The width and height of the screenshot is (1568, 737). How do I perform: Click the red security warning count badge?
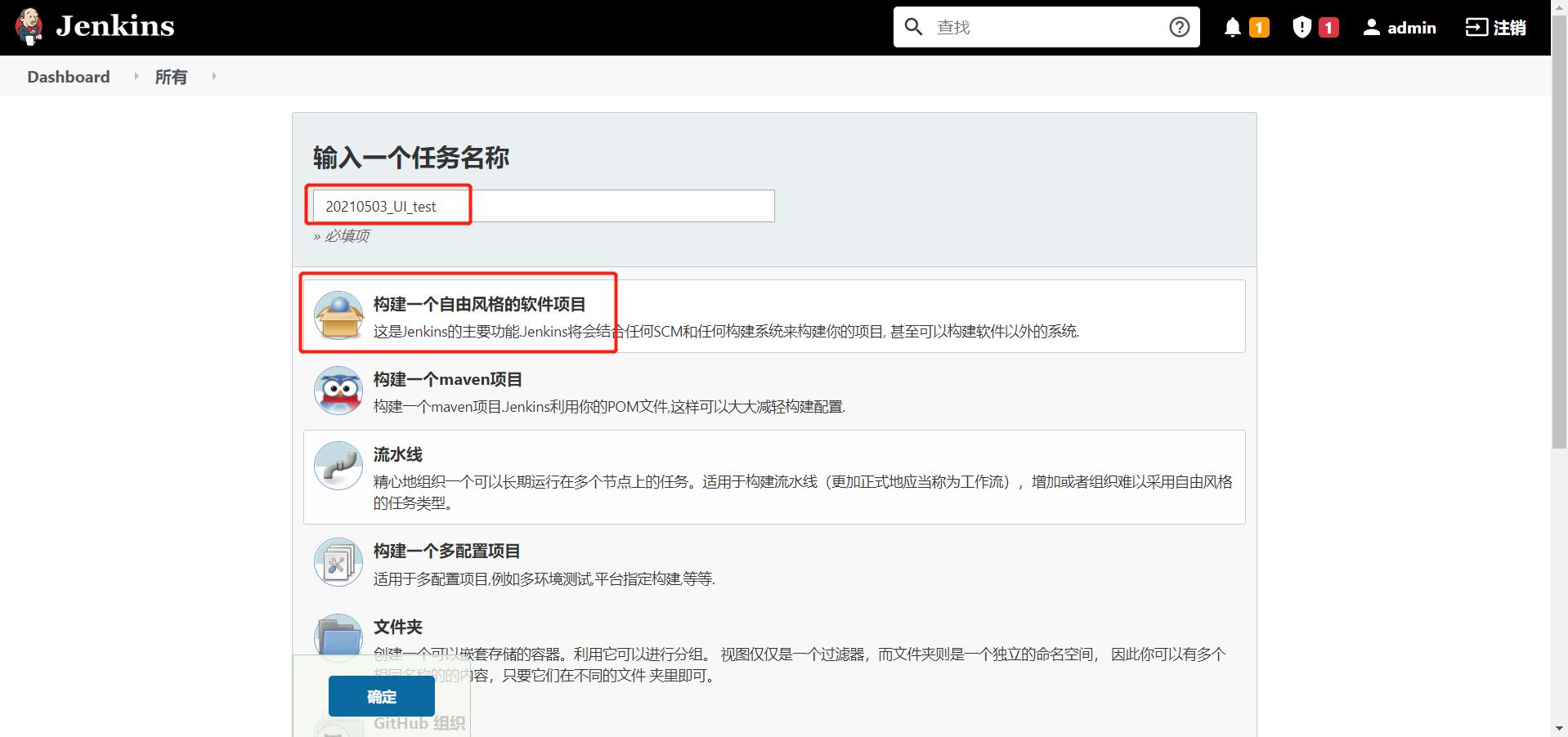pyautogui.click(x=1328, y=28)
